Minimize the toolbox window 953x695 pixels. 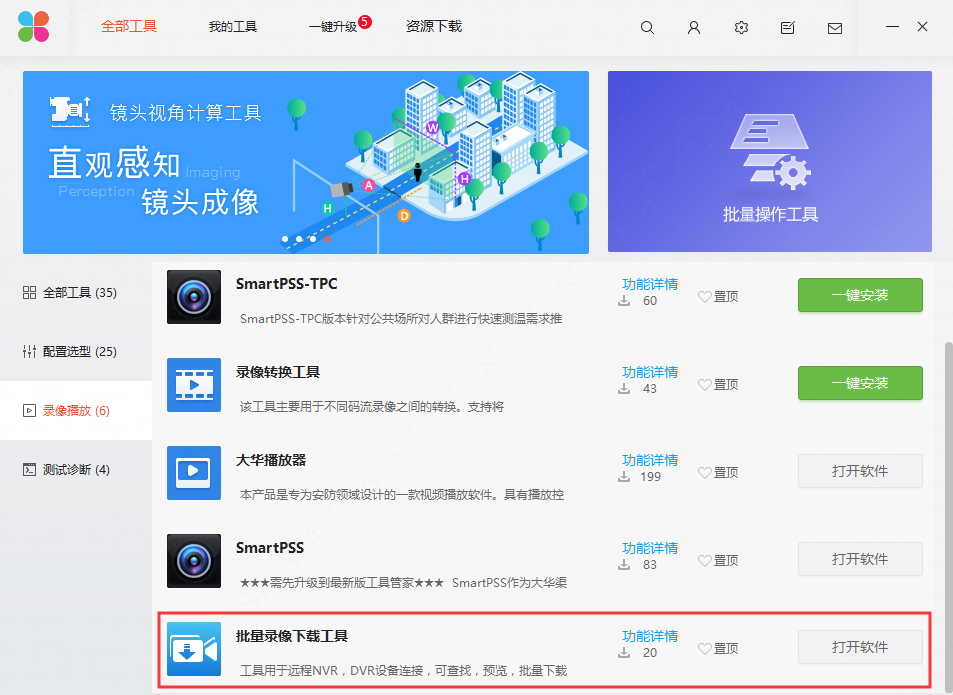pos(892,27)
